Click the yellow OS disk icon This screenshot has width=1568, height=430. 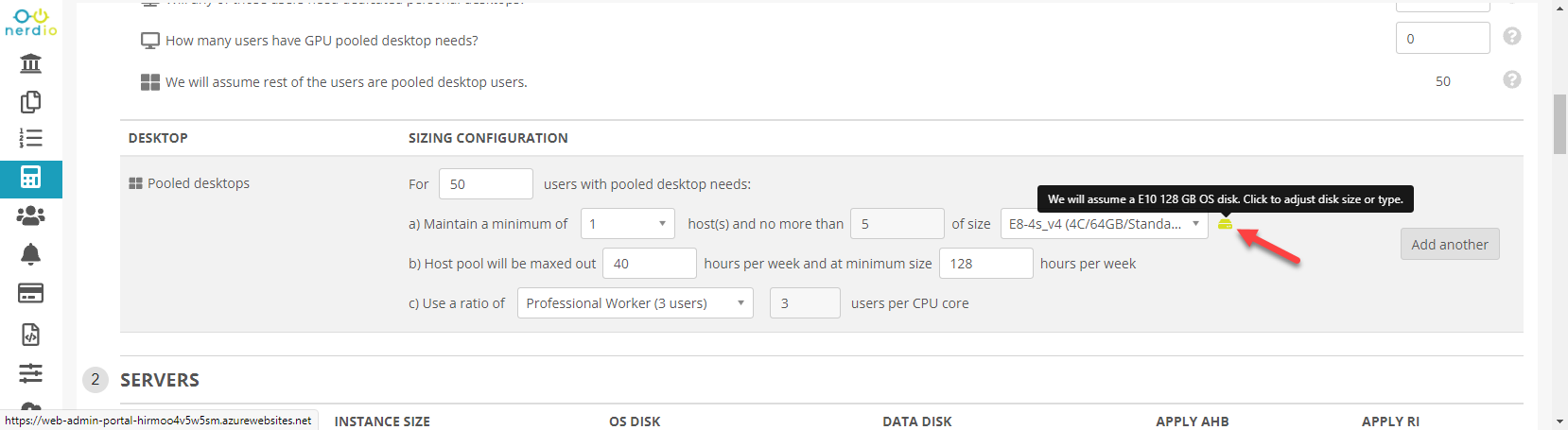click(1225, 224)
